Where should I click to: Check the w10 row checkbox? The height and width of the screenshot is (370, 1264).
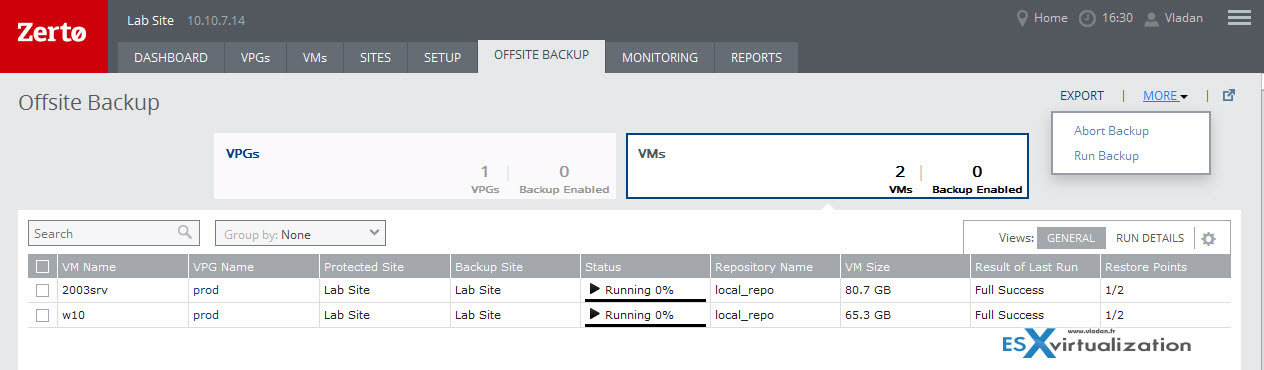tap(42, 315)
